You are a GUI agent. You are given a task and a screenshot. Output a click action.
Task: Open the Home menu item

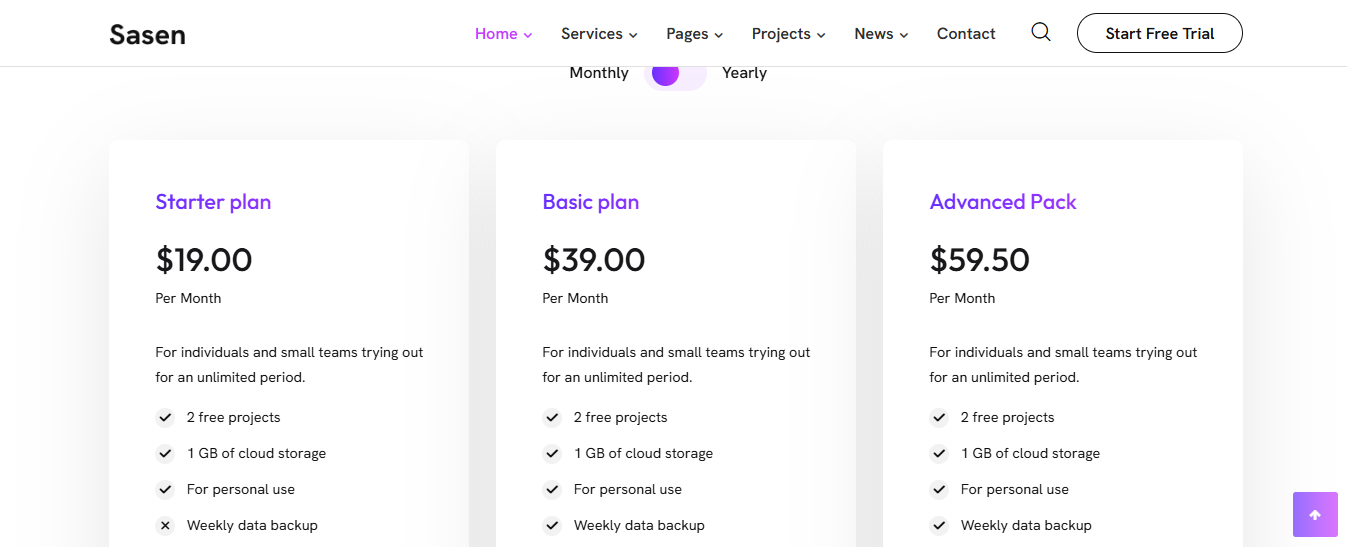[x=503, y=34]
